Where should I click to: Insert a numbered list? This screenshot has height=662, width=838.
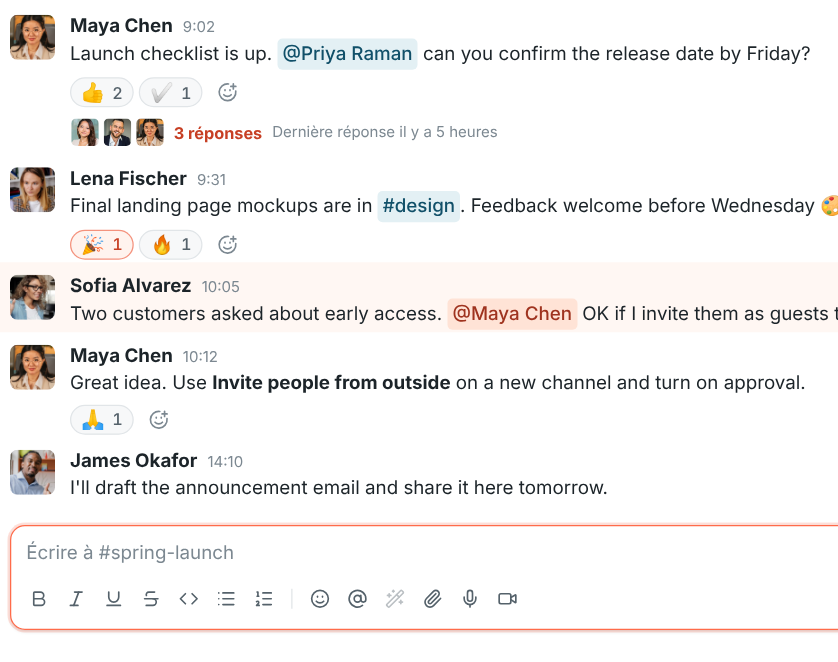pos(264,599)
